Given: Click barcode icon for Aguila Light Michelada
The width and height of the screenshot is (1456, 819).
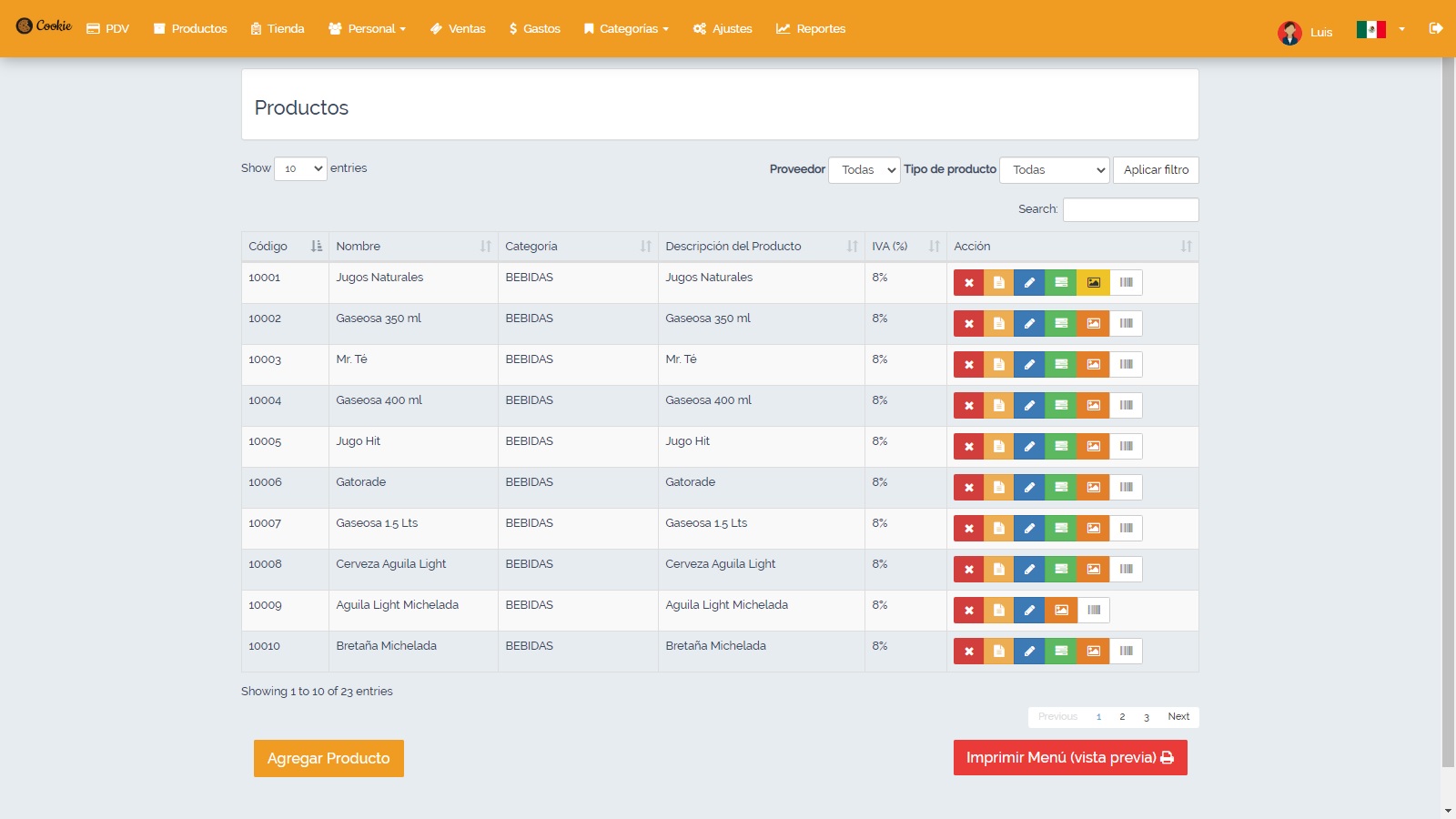Looking at the screenshot, I should [1094, 611].
